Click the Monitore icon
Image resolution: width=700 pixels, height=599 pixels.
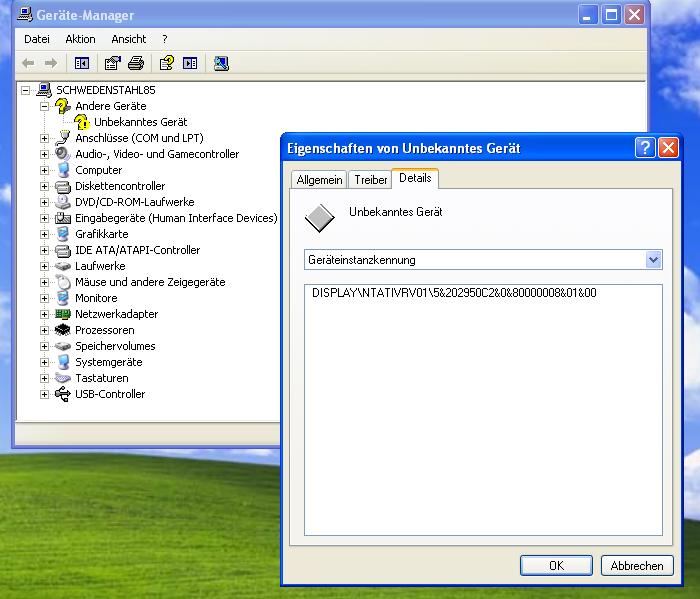63,298
